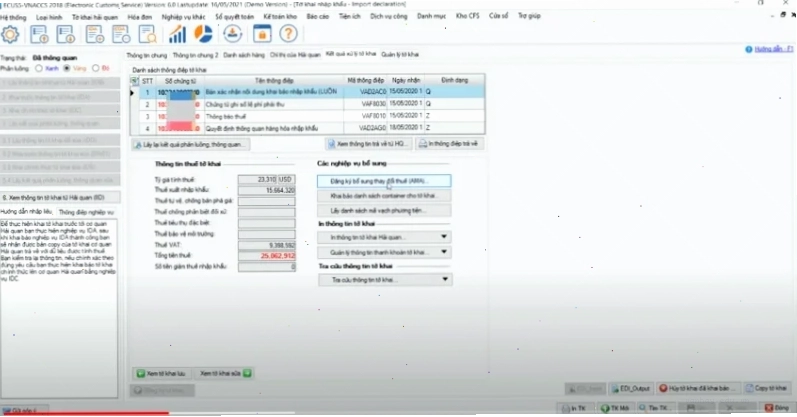
Task: Select Vàng radio button for Phân luồng
Action: pos(67,68)
